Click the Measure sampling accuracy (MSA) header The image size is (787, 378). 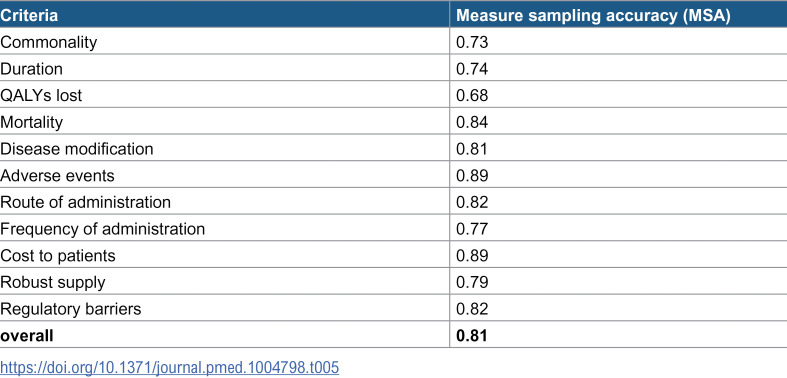click(x=593, y=16)
